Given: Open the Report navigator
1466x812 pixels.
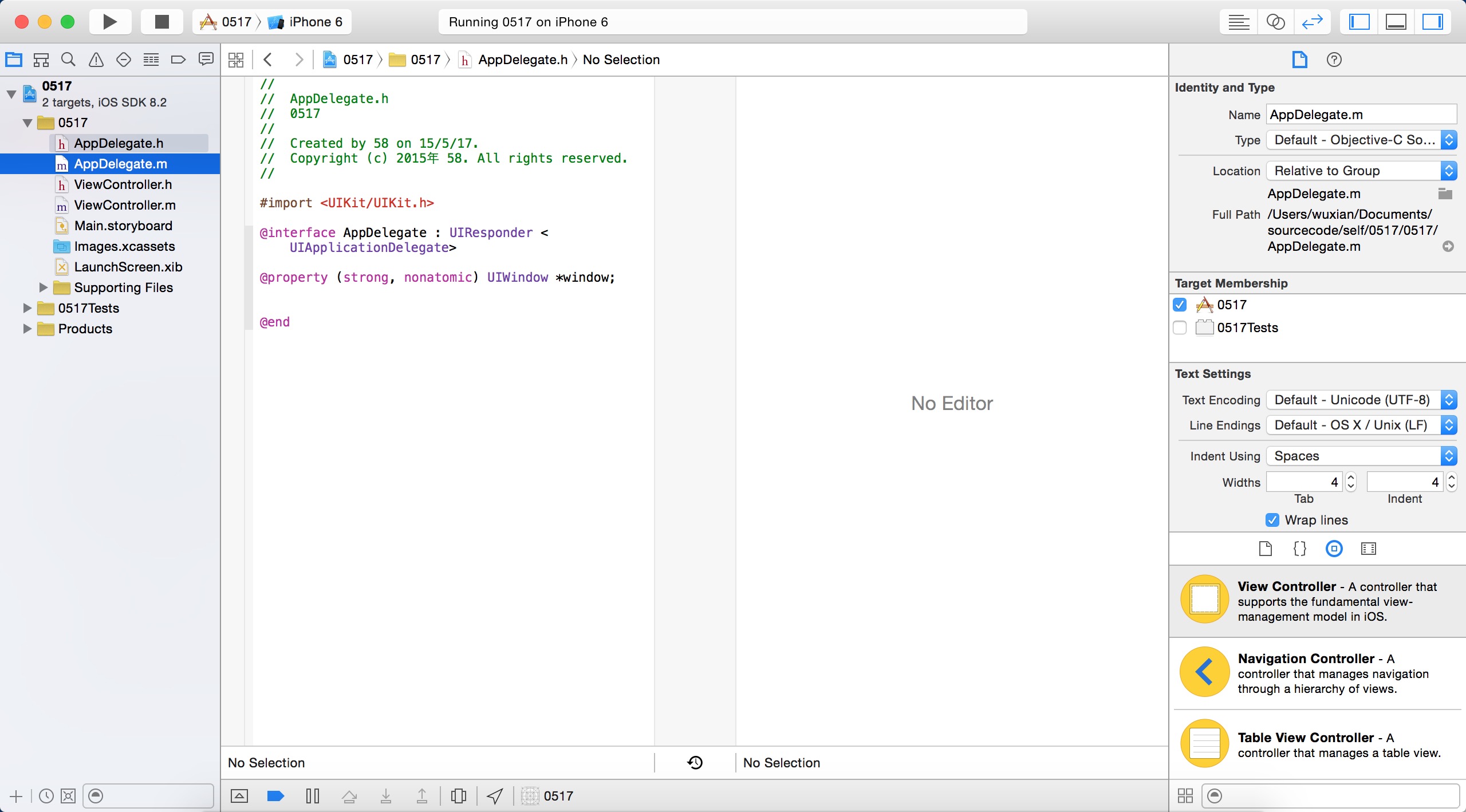Looking at the screenshot, I should click(206, 59).
